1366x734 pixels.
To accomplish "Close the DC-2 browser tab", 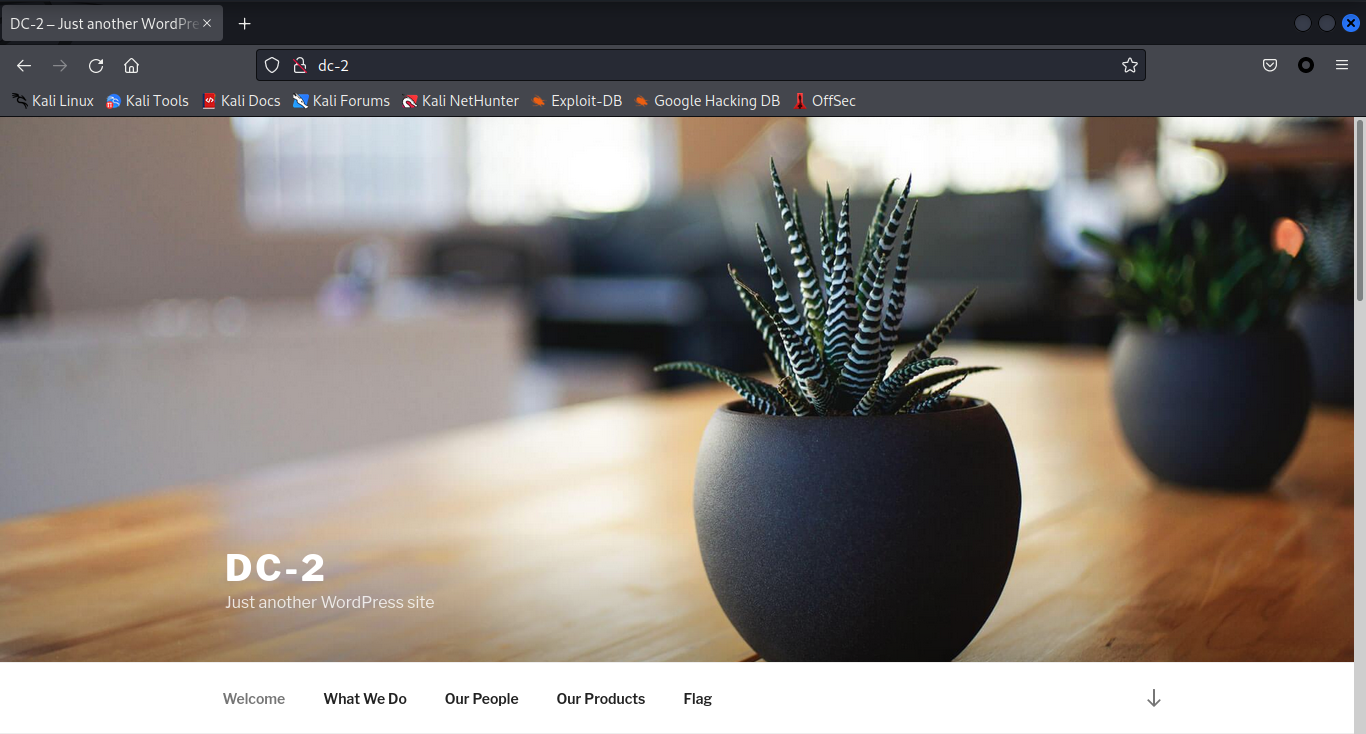I will coord(207,23).
